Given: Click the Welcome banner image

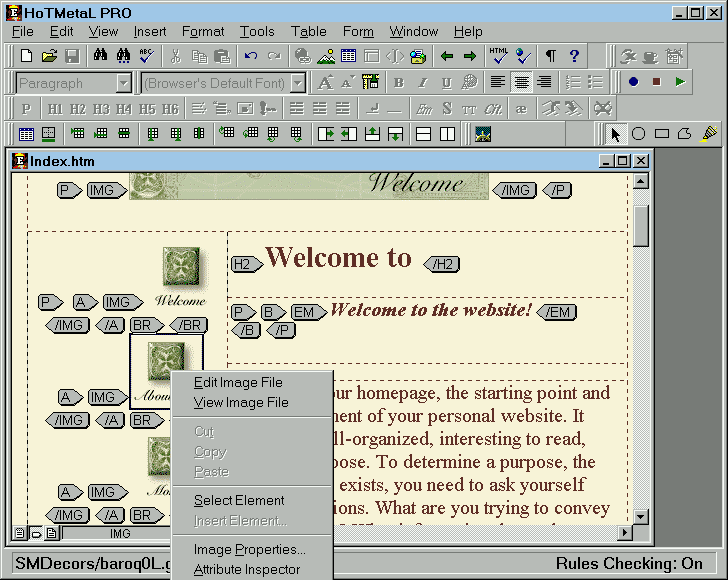Looking at the screenshot, I should (309, 186).
